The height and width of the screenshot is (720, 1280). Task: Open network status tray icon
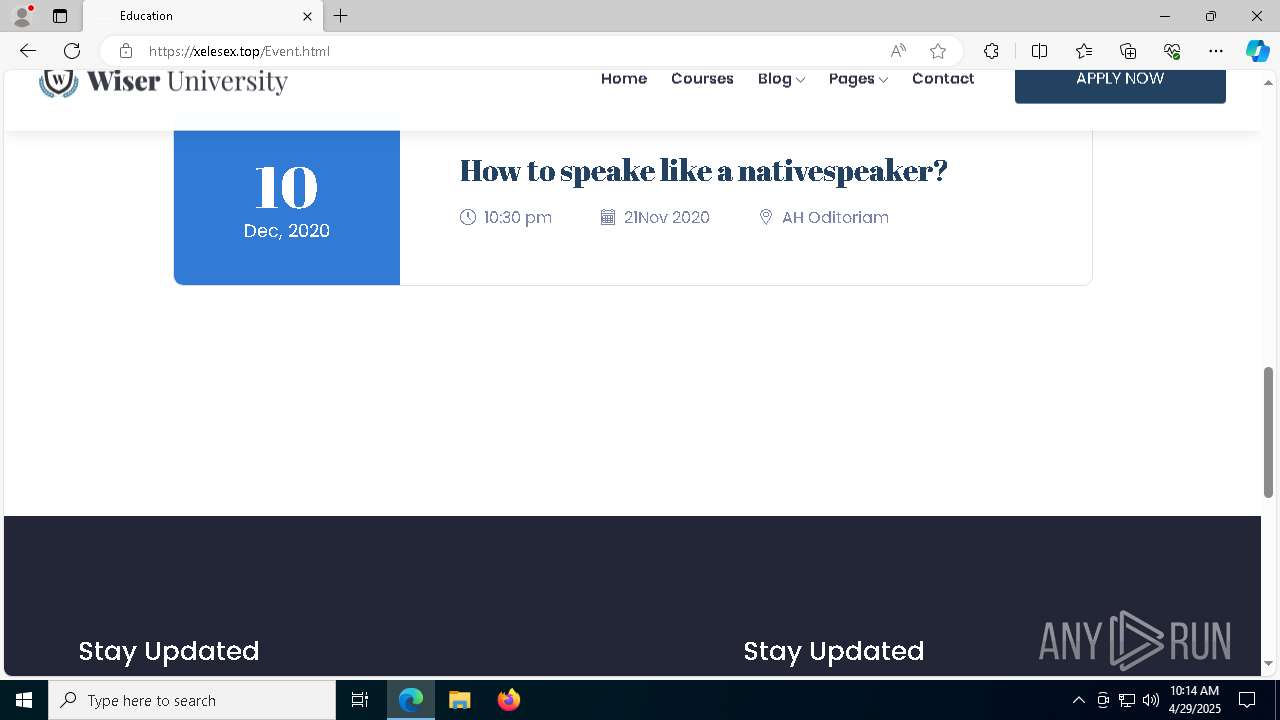[1127, 700]
